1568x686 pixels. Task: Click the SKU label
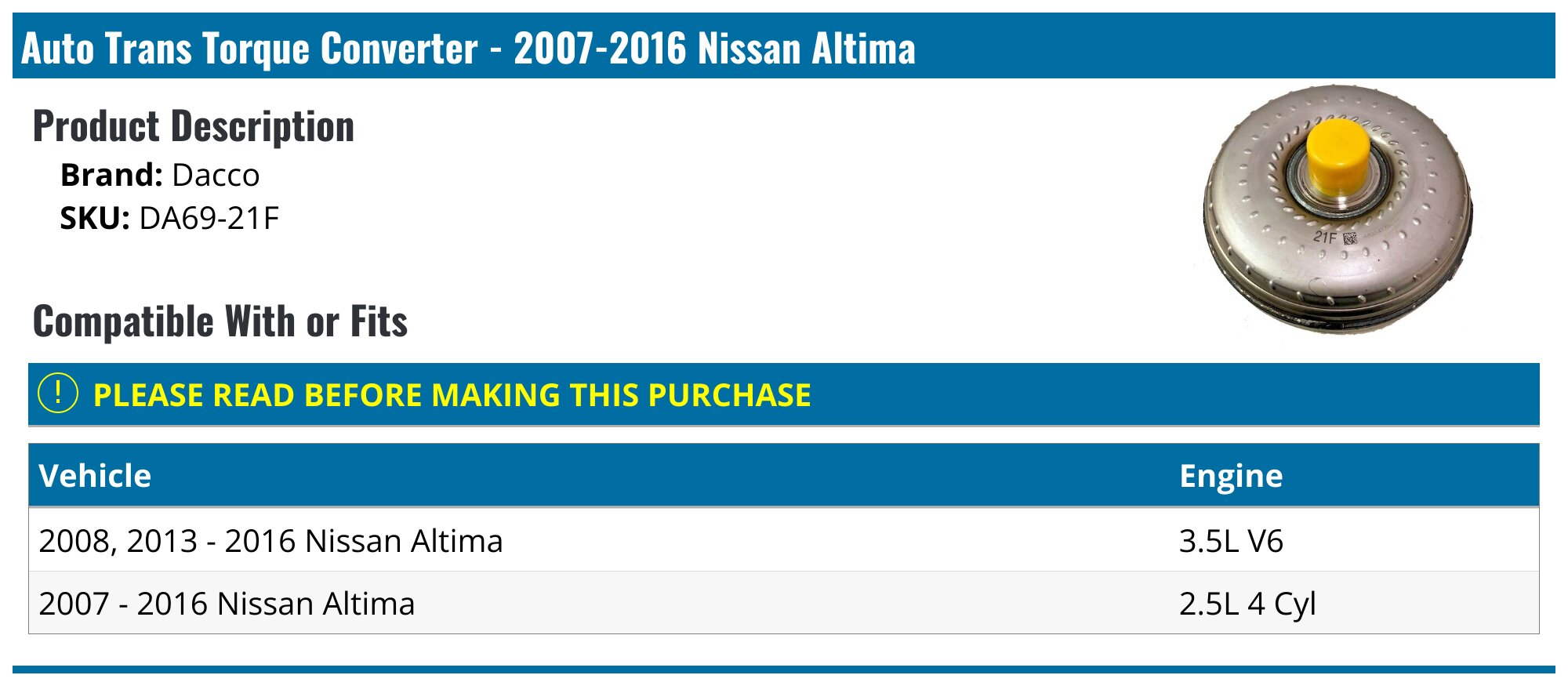pos(95,218)
